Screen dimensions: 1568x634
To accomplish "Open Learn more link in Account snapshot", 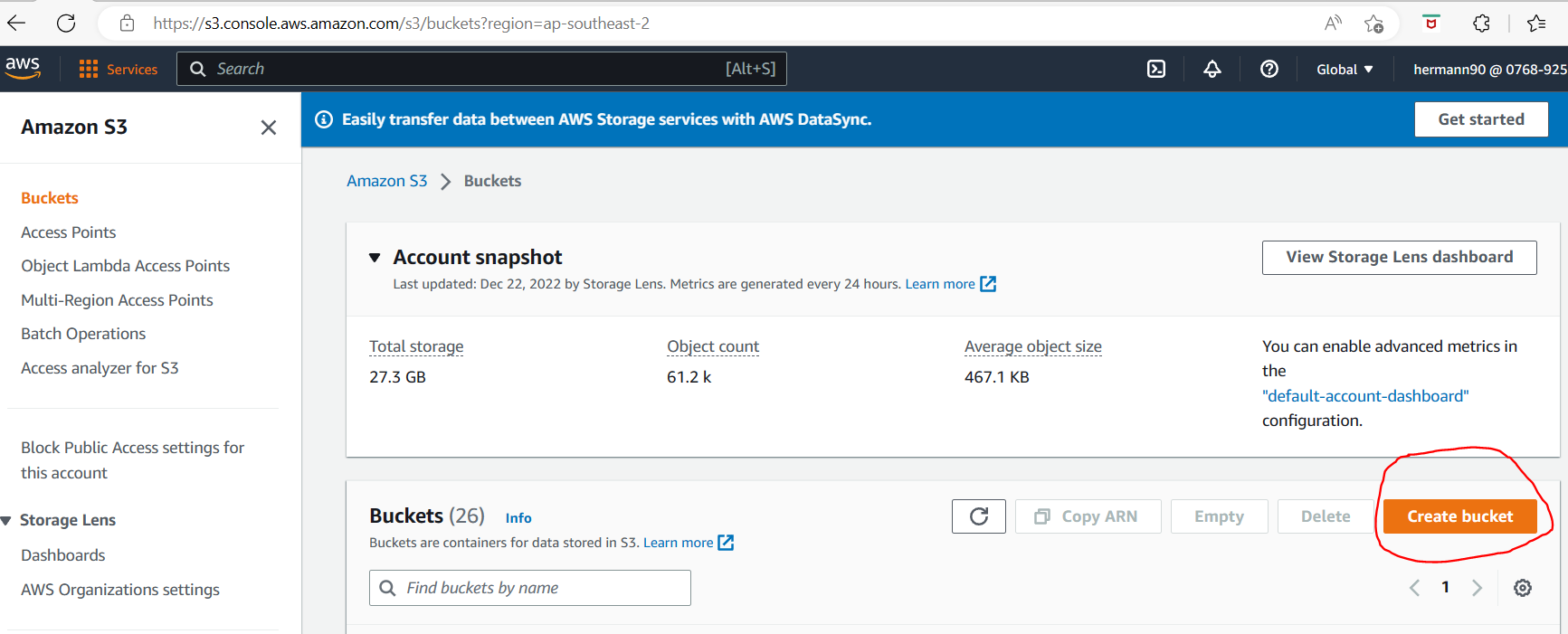I will tap(950, 284).
